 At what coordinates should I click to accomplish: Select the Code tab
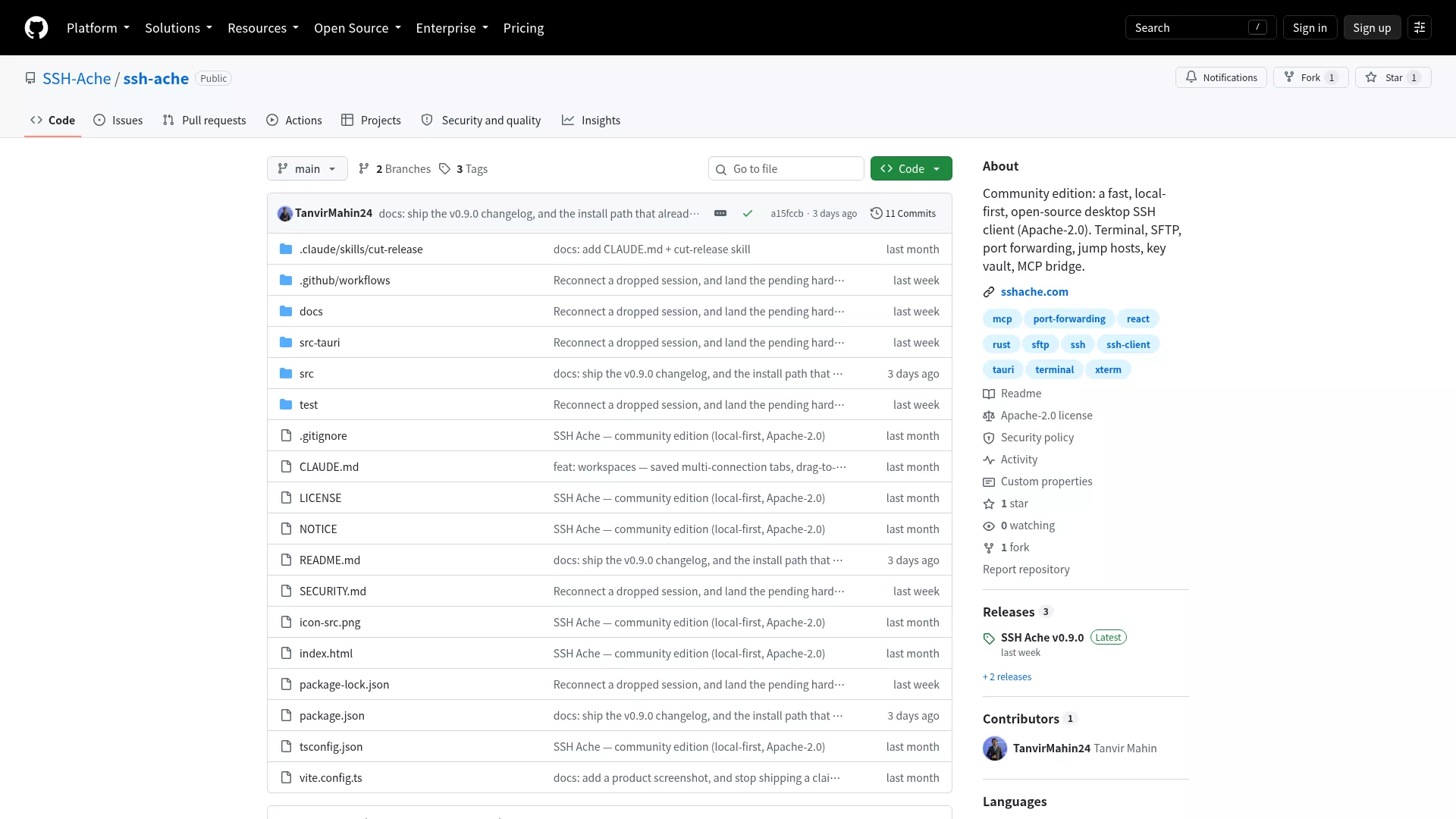[52, 121]
